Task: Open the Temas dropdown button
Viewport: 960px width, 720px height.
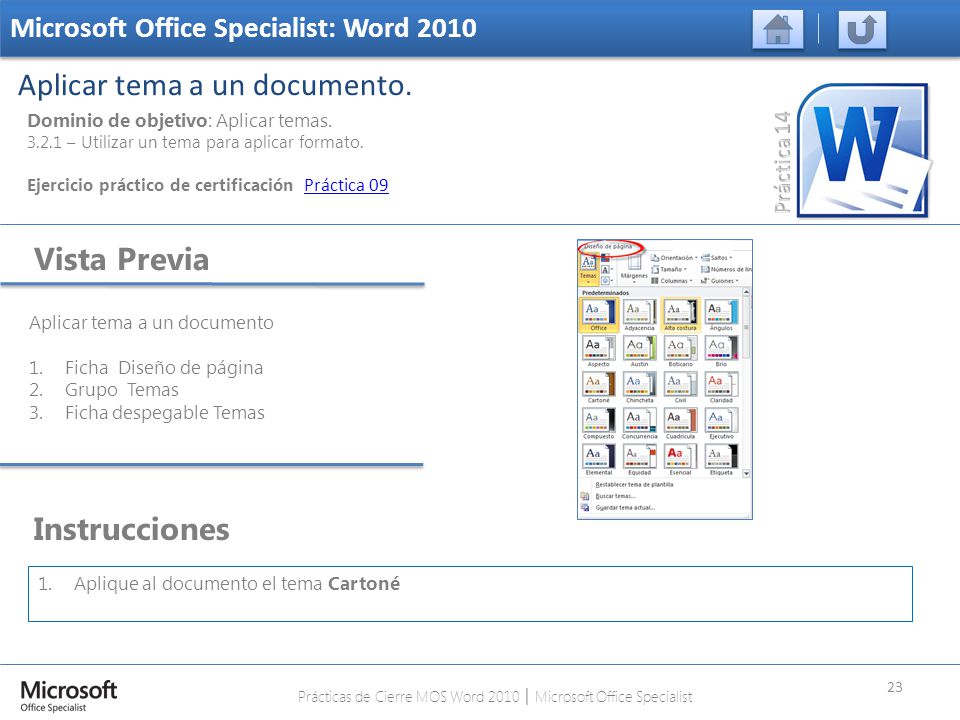Action: (x=588, y=268)
